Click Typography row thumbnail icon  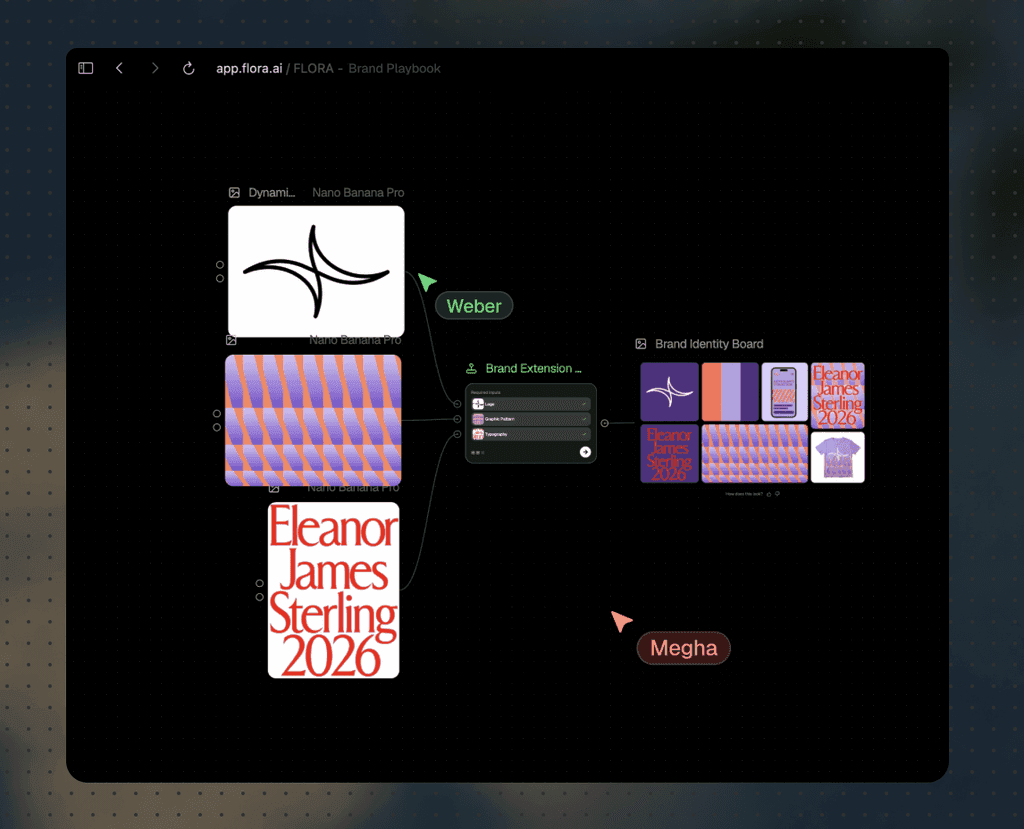click(x=478, y=434)
